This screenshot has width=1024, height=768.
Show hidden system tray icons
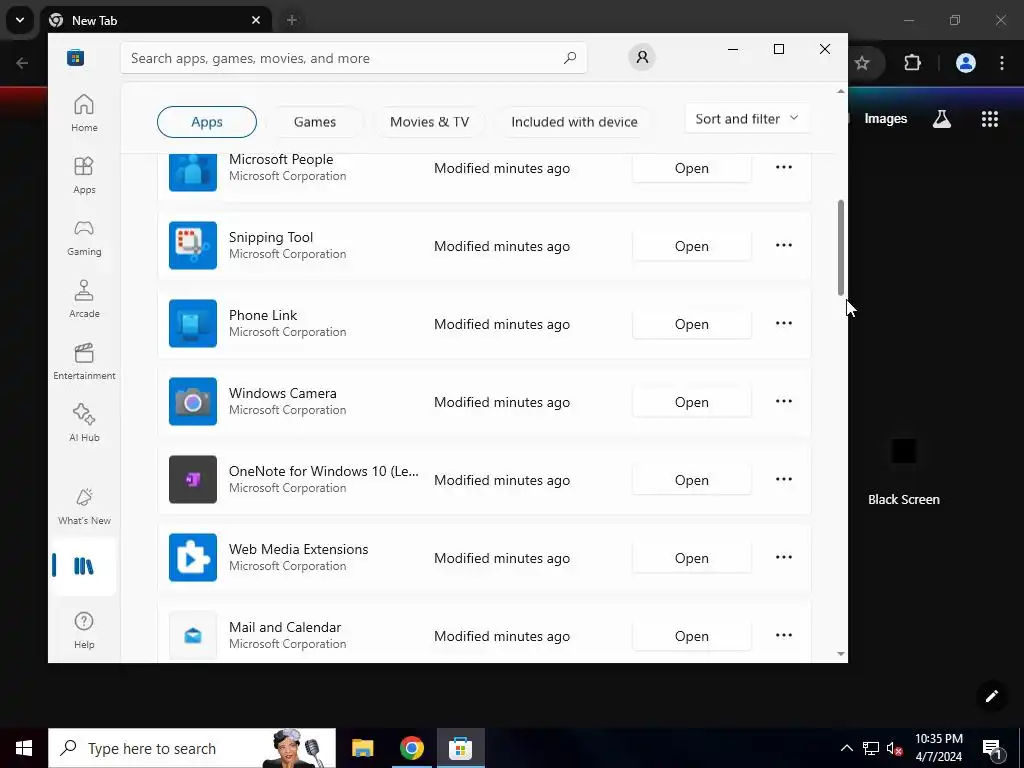click(846, 748)
